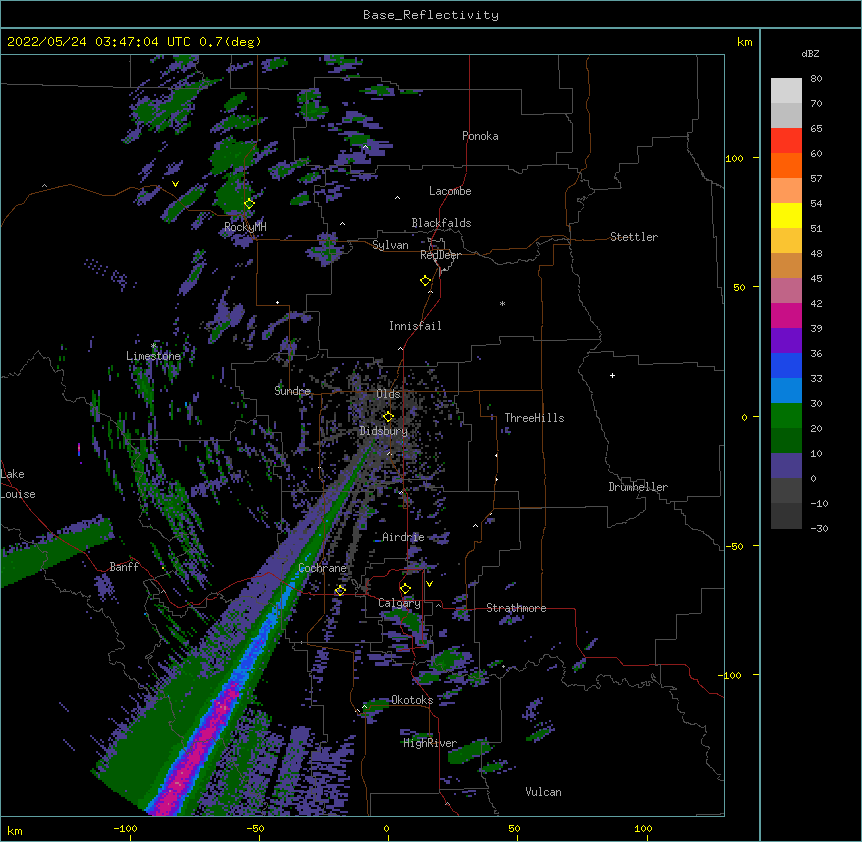The width and height of the screenshot is (862, 842).
Task: Click the pale orange 54-57 dBZ swatch
Action: 786,191
